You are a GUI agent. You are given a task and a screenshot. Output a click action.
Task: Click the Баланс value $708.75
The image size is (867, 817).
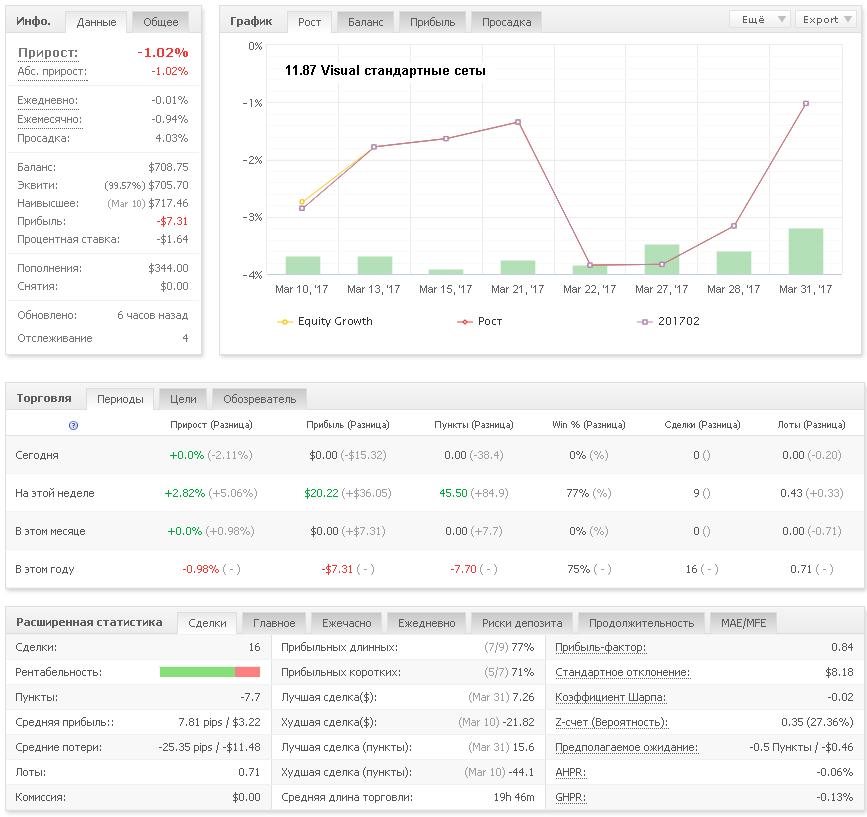(x=168, y=167)
